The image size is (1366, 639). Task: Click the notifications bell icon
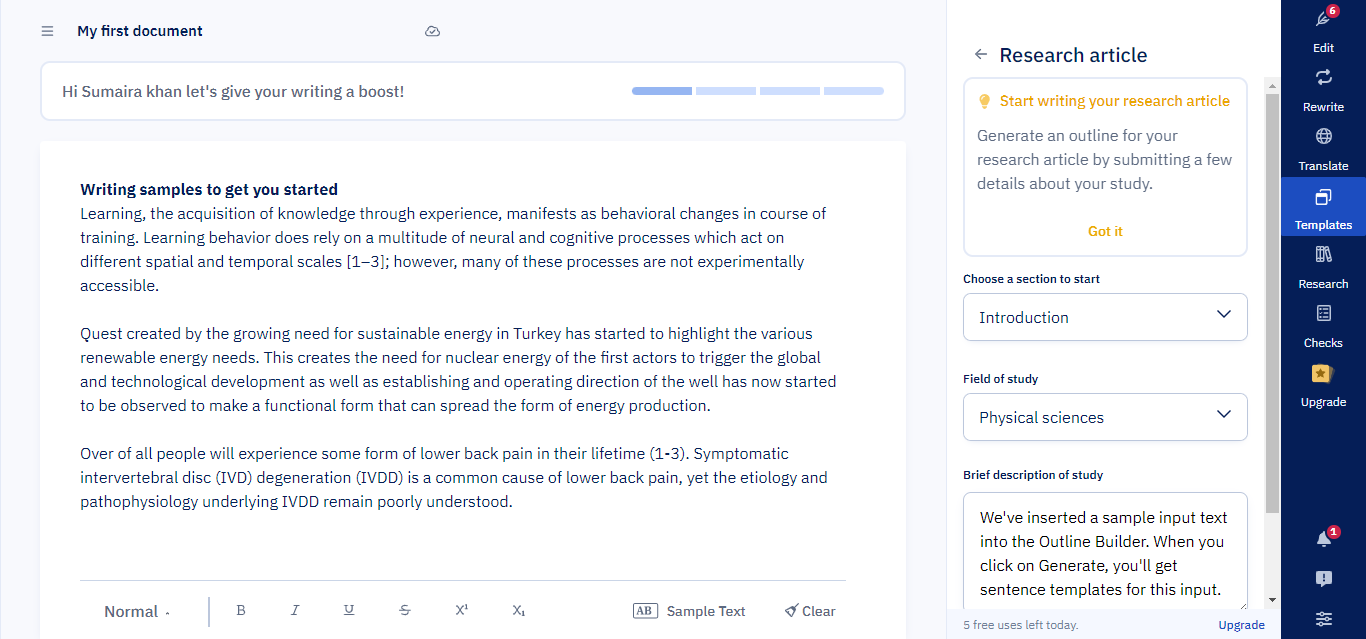[x=1323, y=539]
